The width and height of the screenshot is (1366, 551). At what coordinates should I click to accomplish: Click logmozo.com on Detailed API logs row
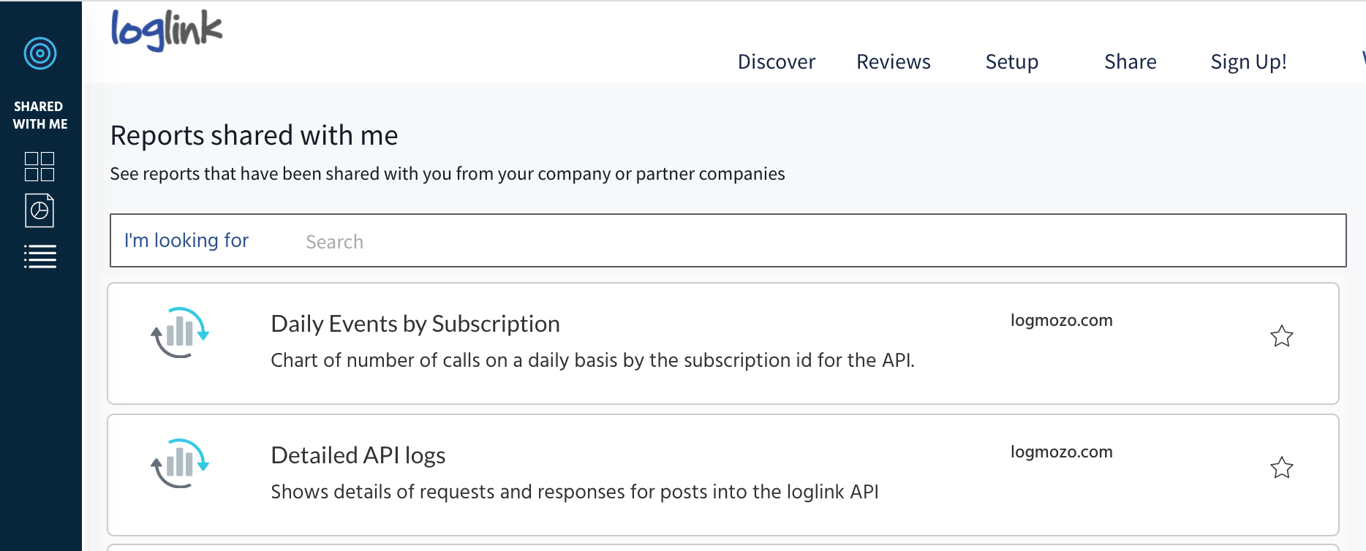click(1061, 452)
